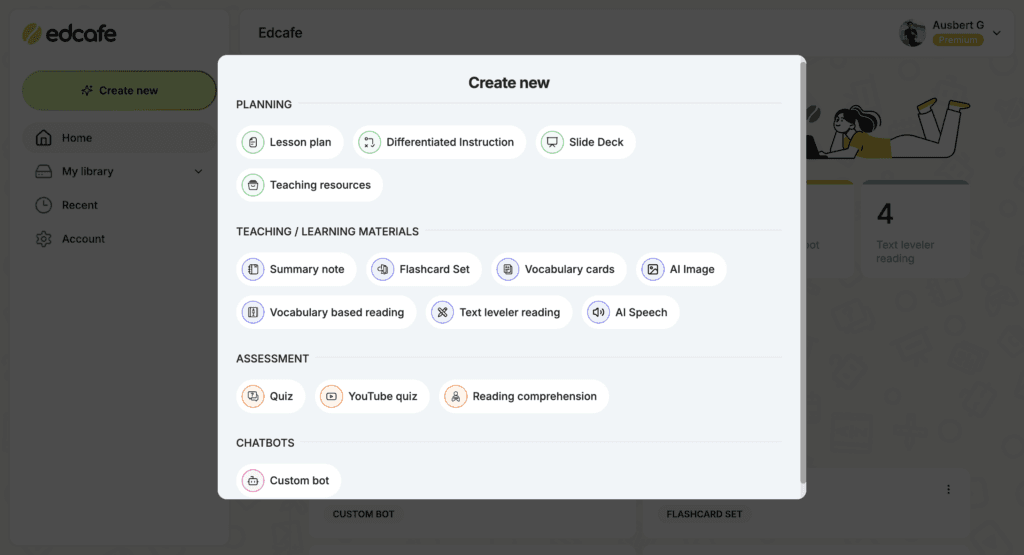Click the Vocabulary based reading label
The height and width of the screenshot is (555, 1024).
pyautogui.click(x=337, y=313)
